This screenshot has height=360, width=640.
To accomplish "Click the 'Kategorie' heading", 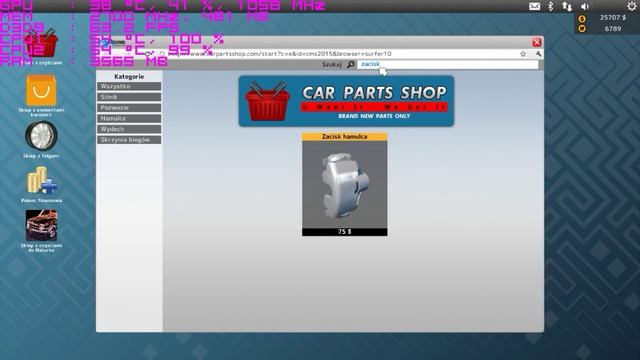I will pyautogui.click(x=129, y=76).
